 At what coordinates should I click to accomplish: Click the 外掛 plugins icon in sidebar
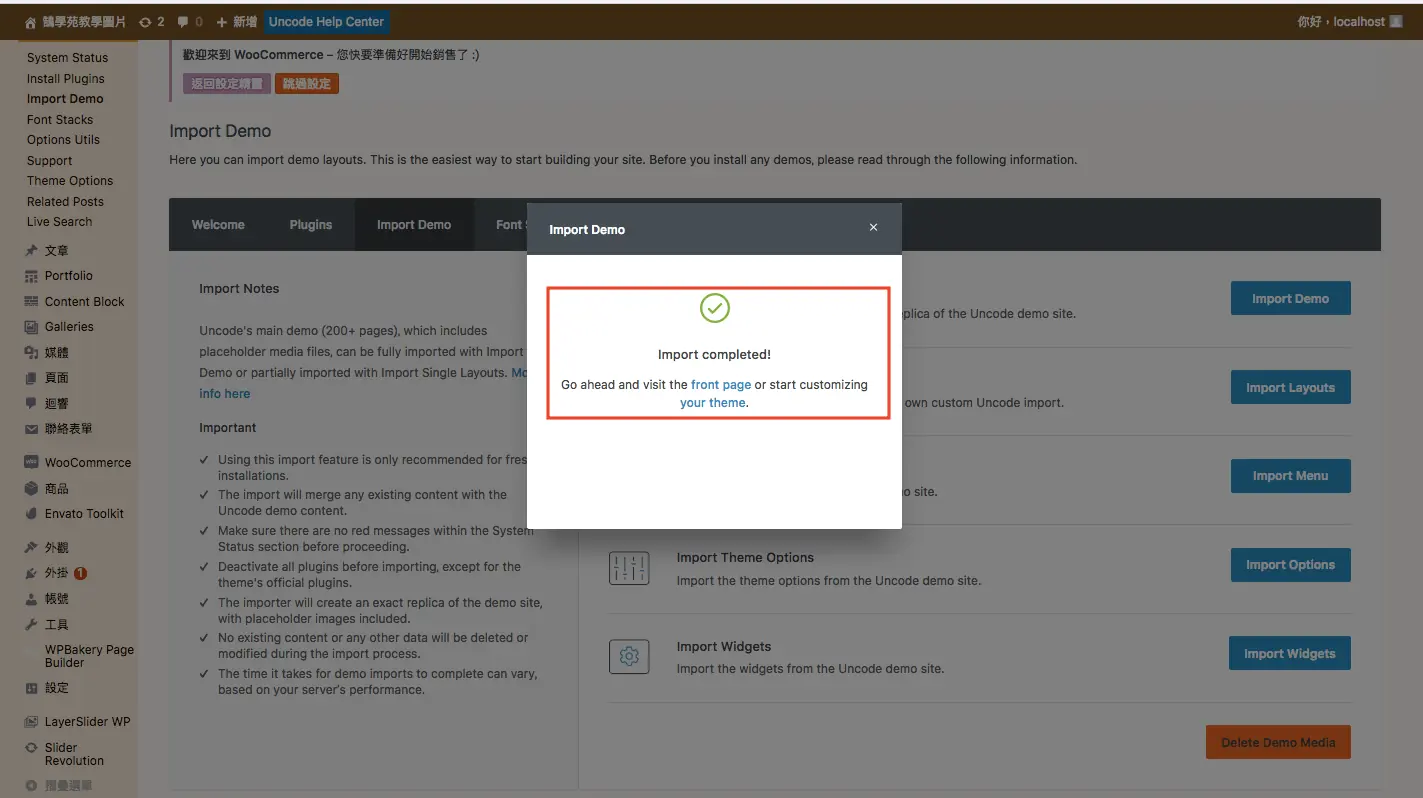point(32,574)
